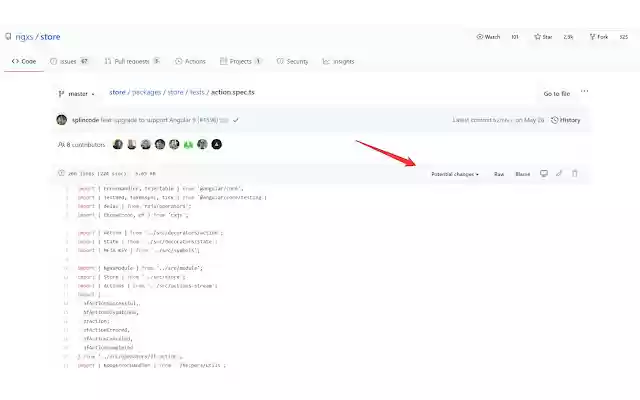Open the Angular 9 upgrade commit message
Screen dimensions: 640x400
[159, 120]
